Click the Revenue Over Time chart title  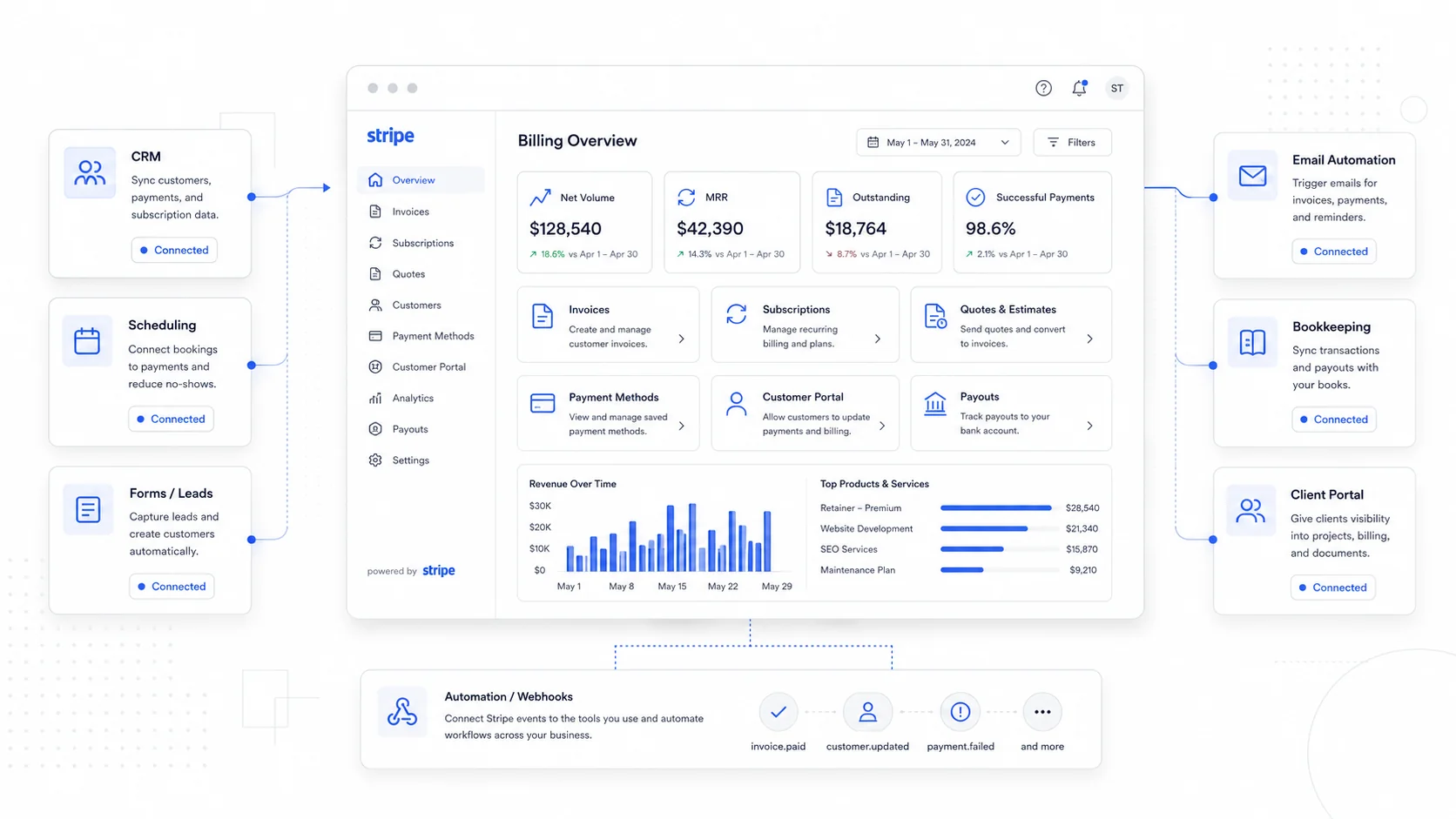(572, 484)
